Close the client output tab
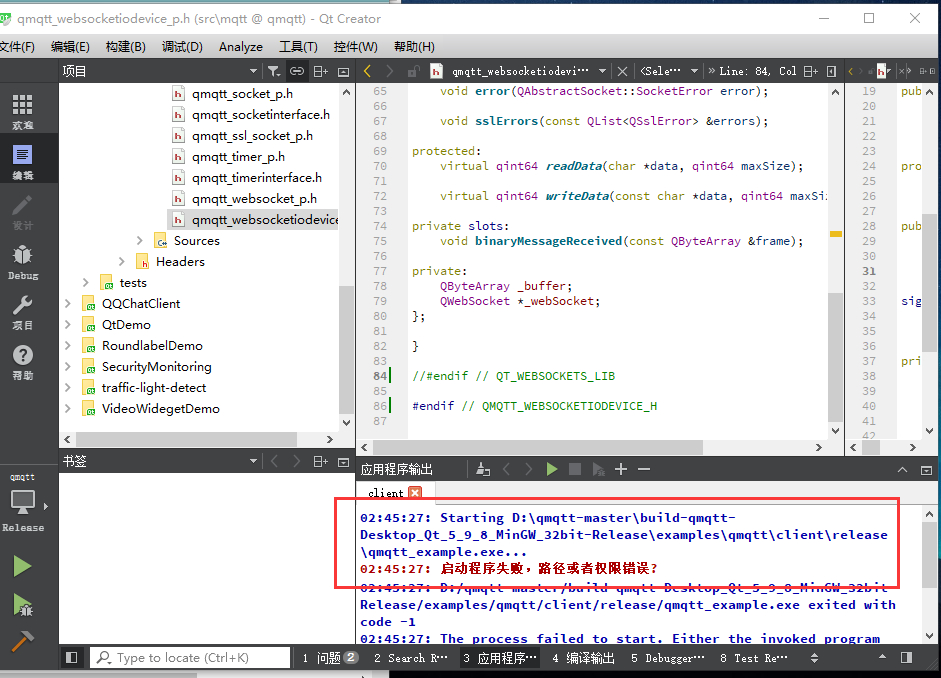Screen dimensions: 941x678 click(415, 493)
